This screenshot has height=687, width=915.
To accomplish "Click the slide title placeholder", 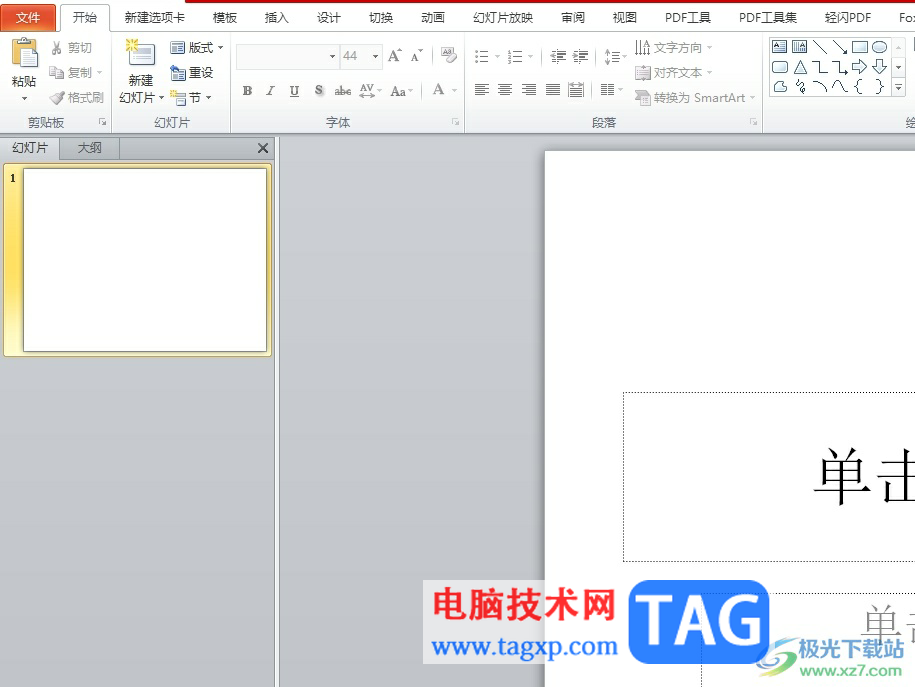I will [x=769, y=476].
